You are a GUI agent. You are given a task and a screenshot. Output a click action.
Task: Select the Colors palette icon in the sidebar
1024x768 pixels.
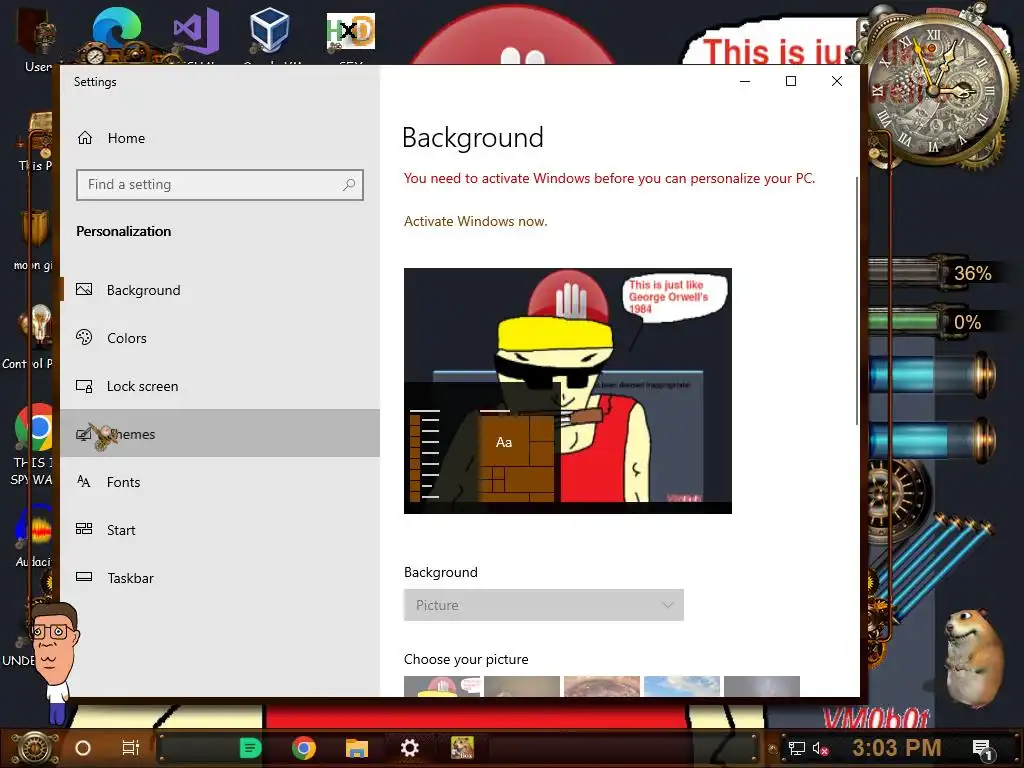click(x=84, y=337)
